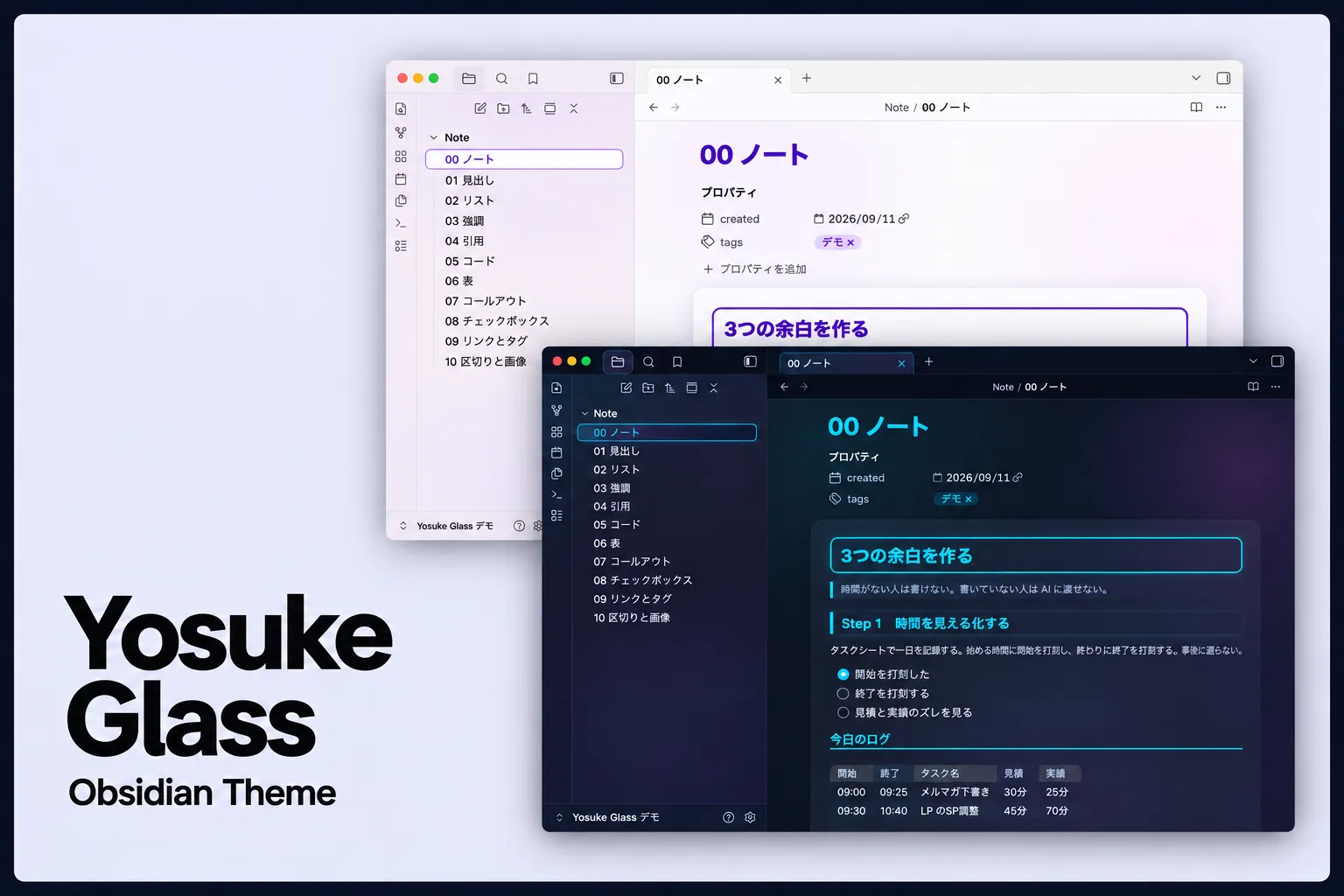Click new note icon in light window
Viewport: 1344px width, 896px height.
point(480,108)
